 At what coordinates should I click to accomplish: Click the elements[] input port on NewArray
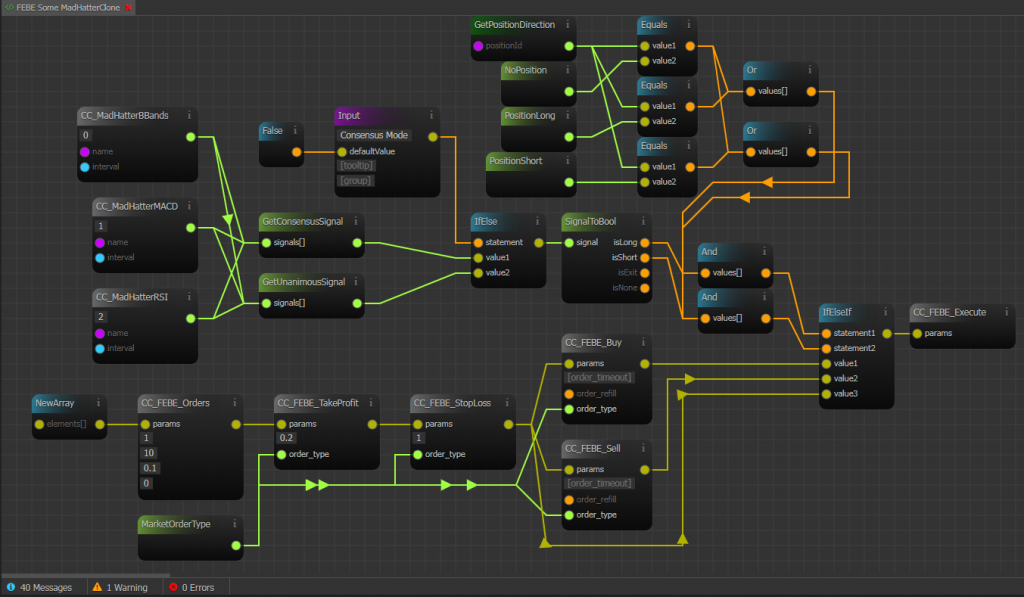pyautogui.click(x=39, y=424)
